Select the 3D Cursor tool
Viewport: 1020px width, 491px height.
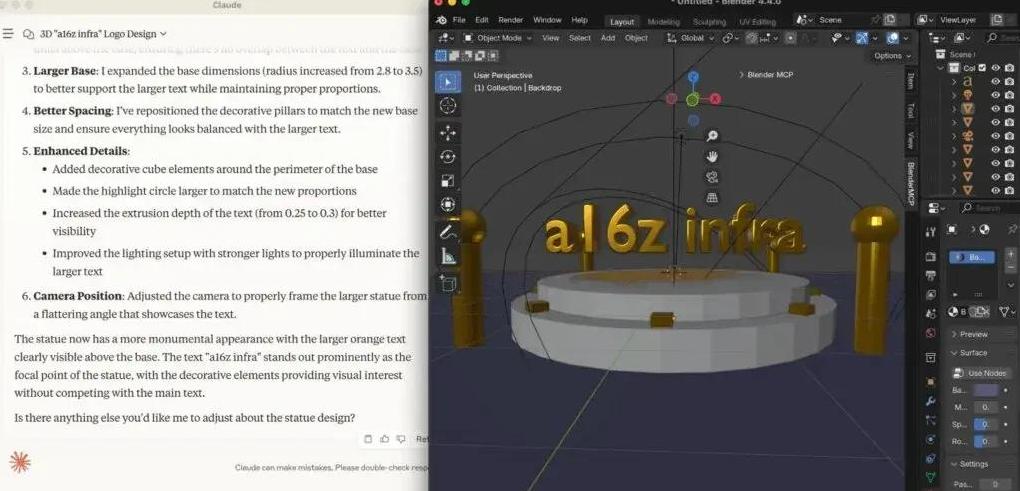pos(448,105)
